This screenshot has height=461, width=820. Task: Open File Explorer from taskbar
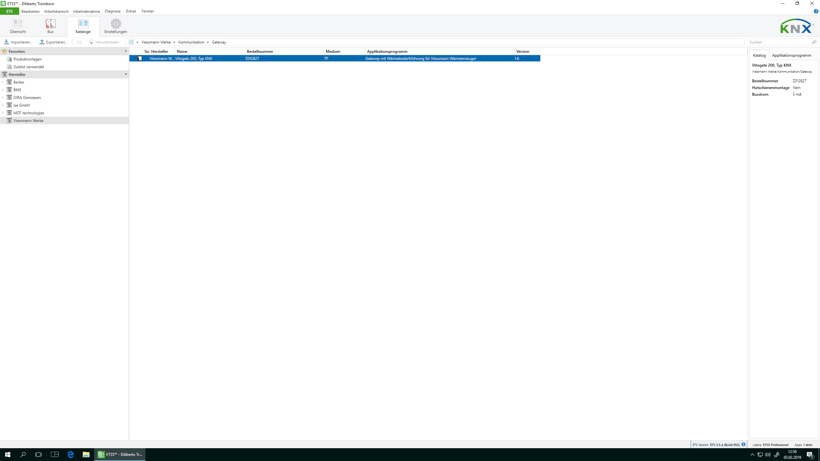[86, 454]
